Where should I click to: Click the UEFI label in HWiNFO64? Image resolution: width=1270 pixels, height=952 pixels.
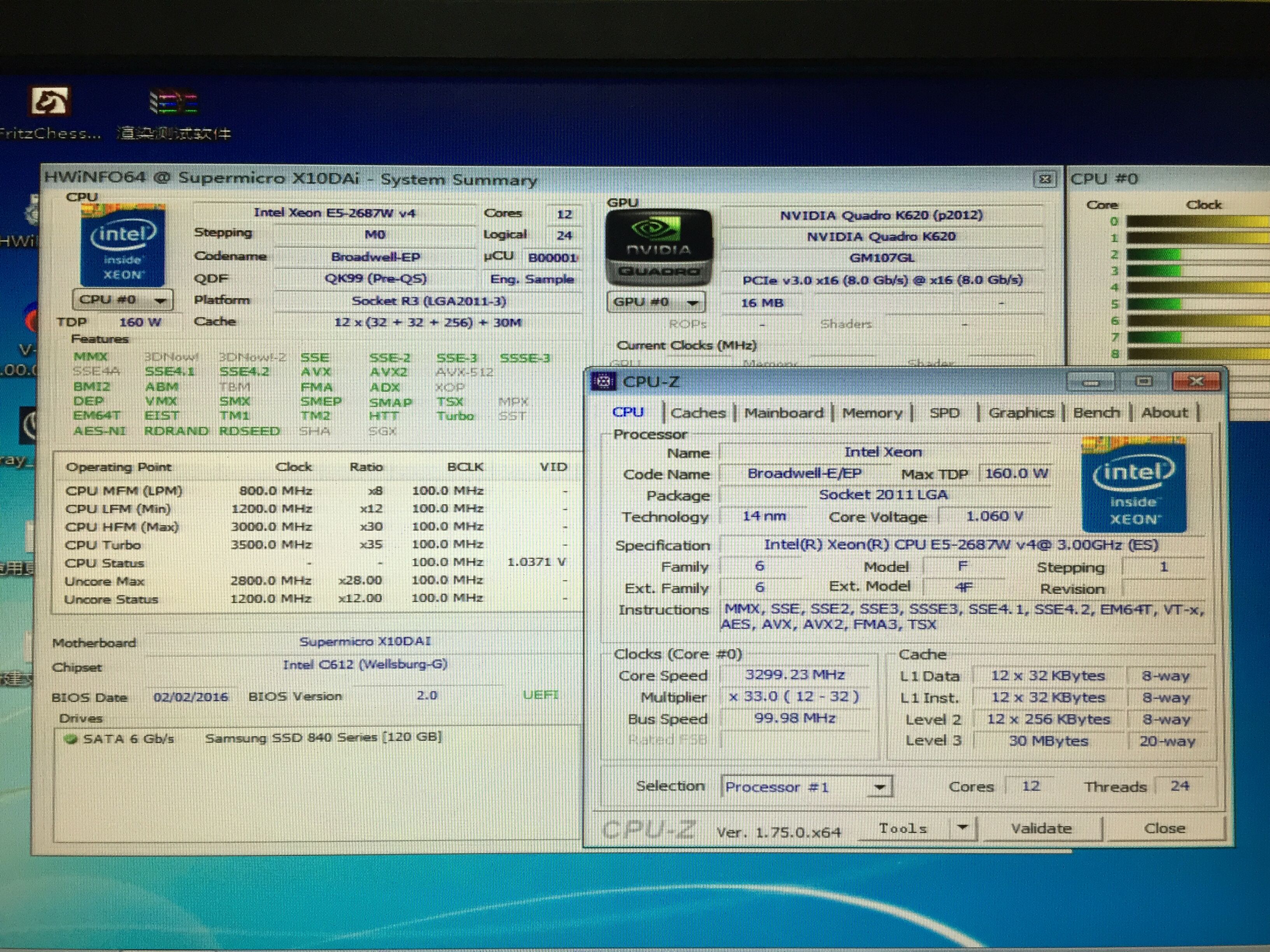(x=540, y=695)
